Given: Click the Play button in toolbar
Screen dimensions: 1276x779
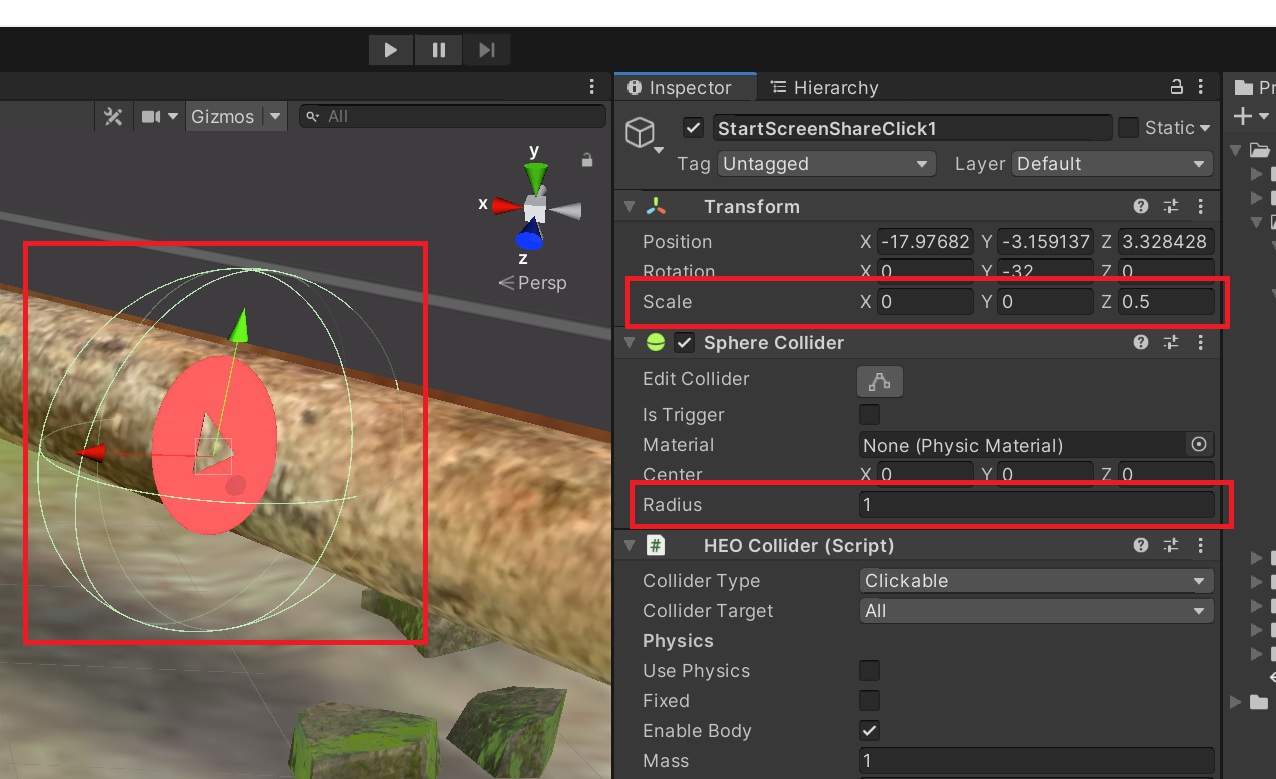Looking at the screenshot, I should 391,50.
